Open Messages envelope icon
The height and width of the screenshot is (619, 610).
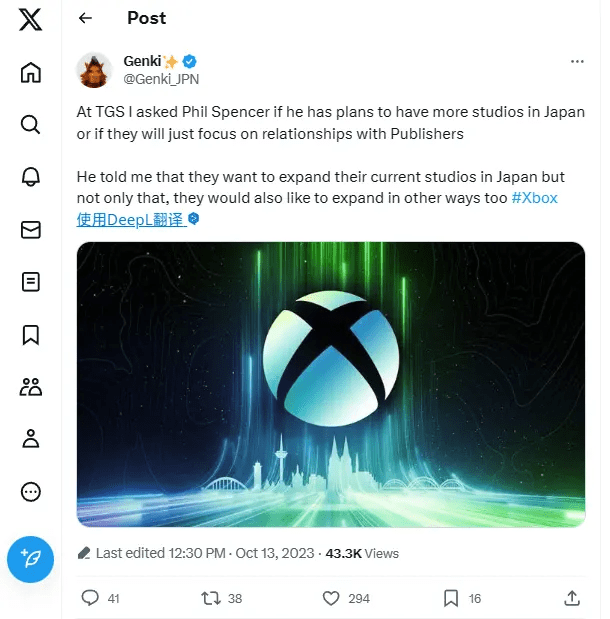coord(31,229)
